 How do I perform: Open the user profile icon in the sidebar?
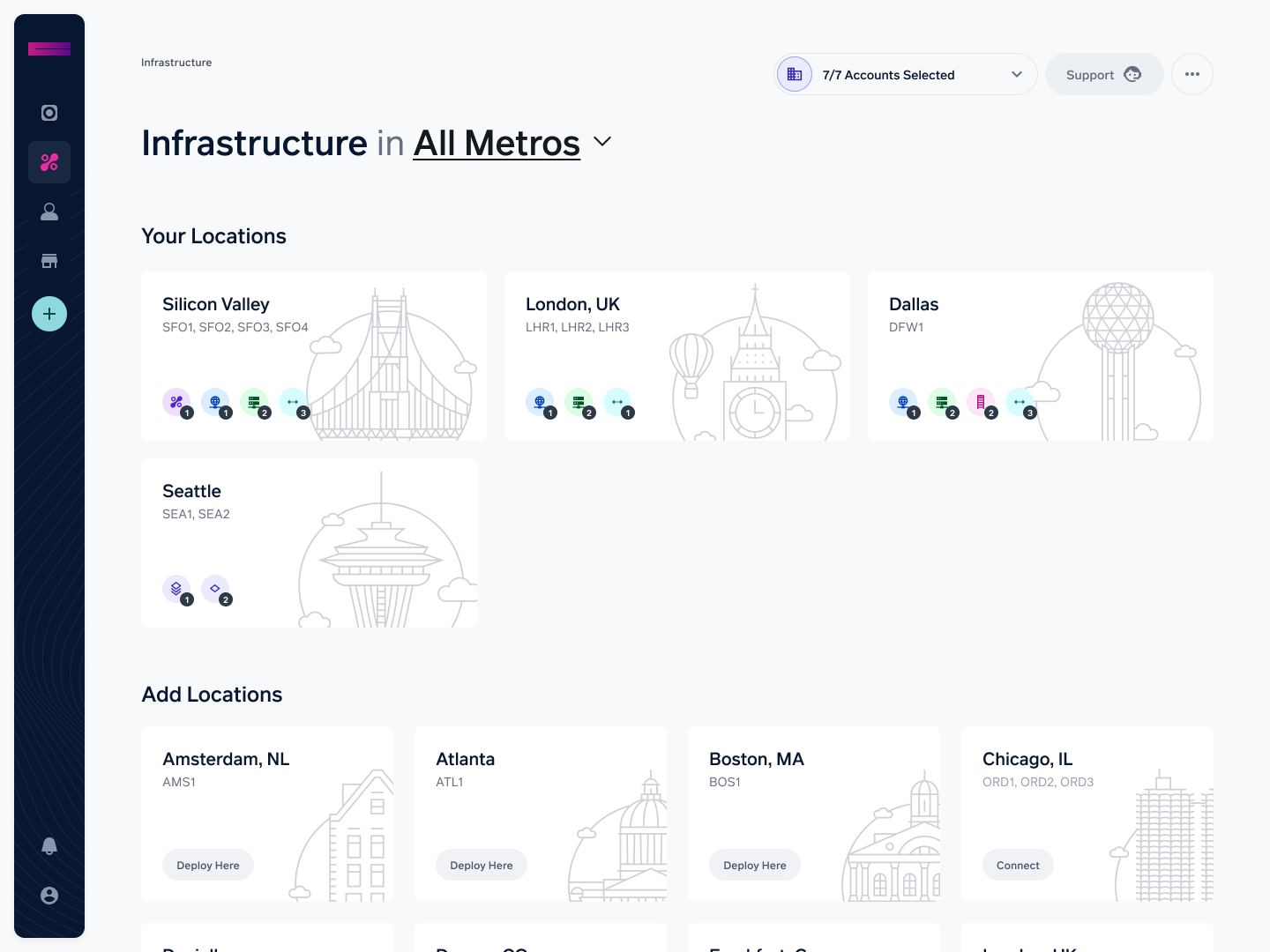tap(49, 212)
